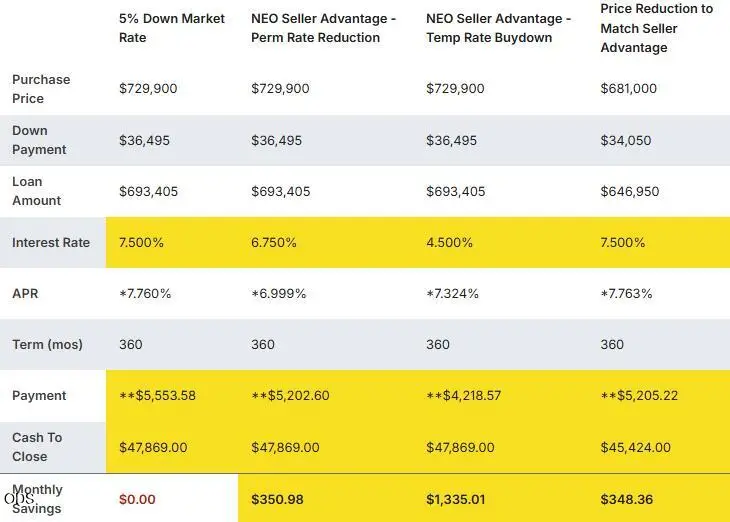Viewport: 730px width, 522px height.
Task: Click the Purchase Price row label
Action: coord(41,89)
